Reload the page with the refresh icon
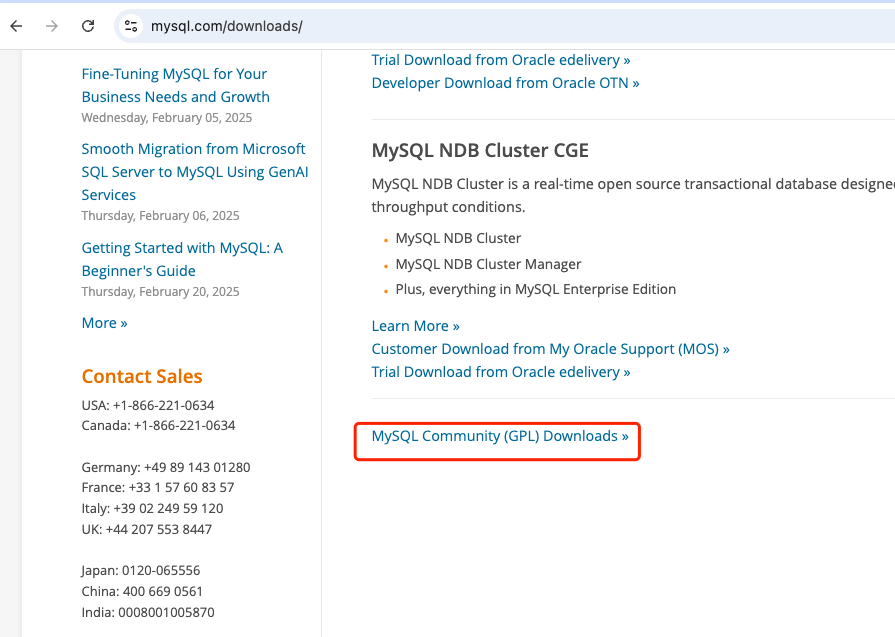 coord(88,26)
